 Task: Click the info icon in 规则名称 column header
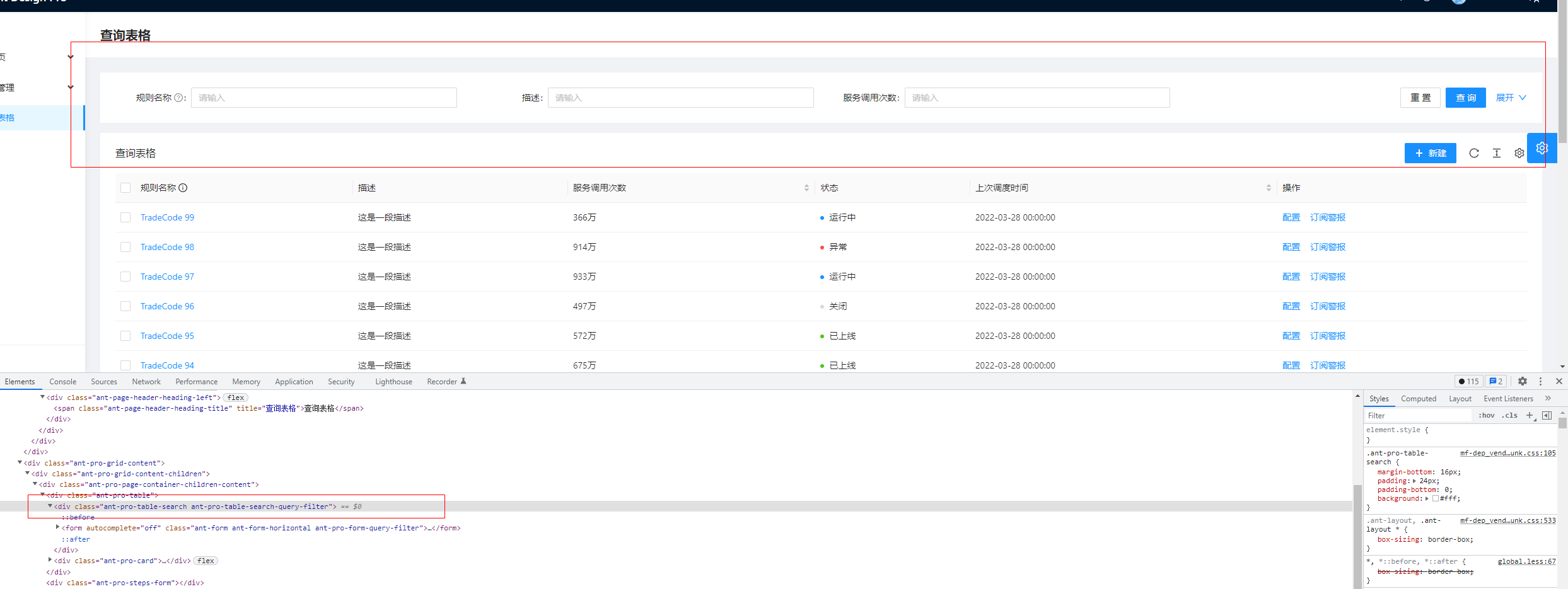point(183,188)
